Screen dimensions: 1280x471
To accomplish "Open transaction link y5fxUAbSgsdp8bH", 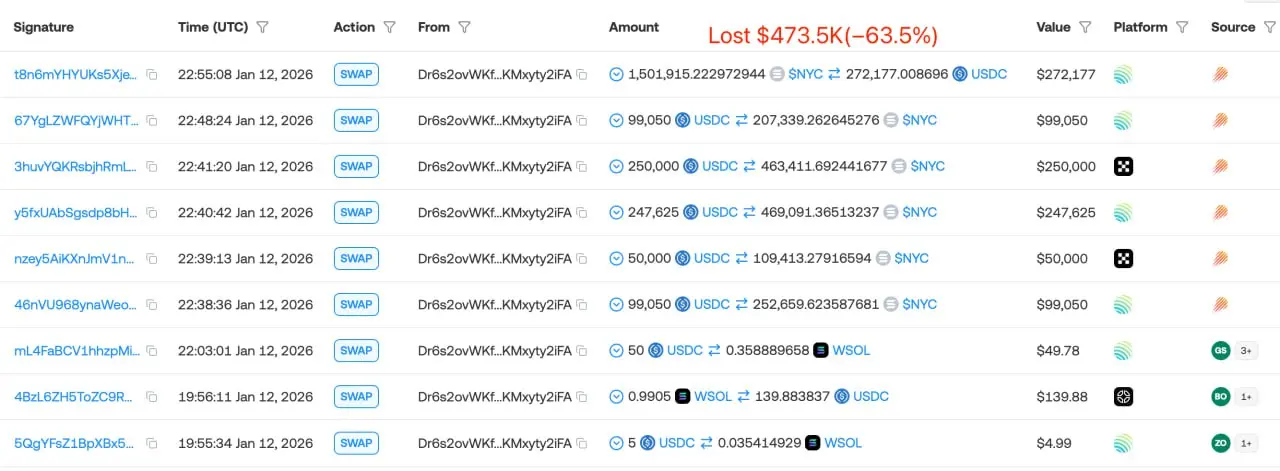I will [x=76, y=212].
